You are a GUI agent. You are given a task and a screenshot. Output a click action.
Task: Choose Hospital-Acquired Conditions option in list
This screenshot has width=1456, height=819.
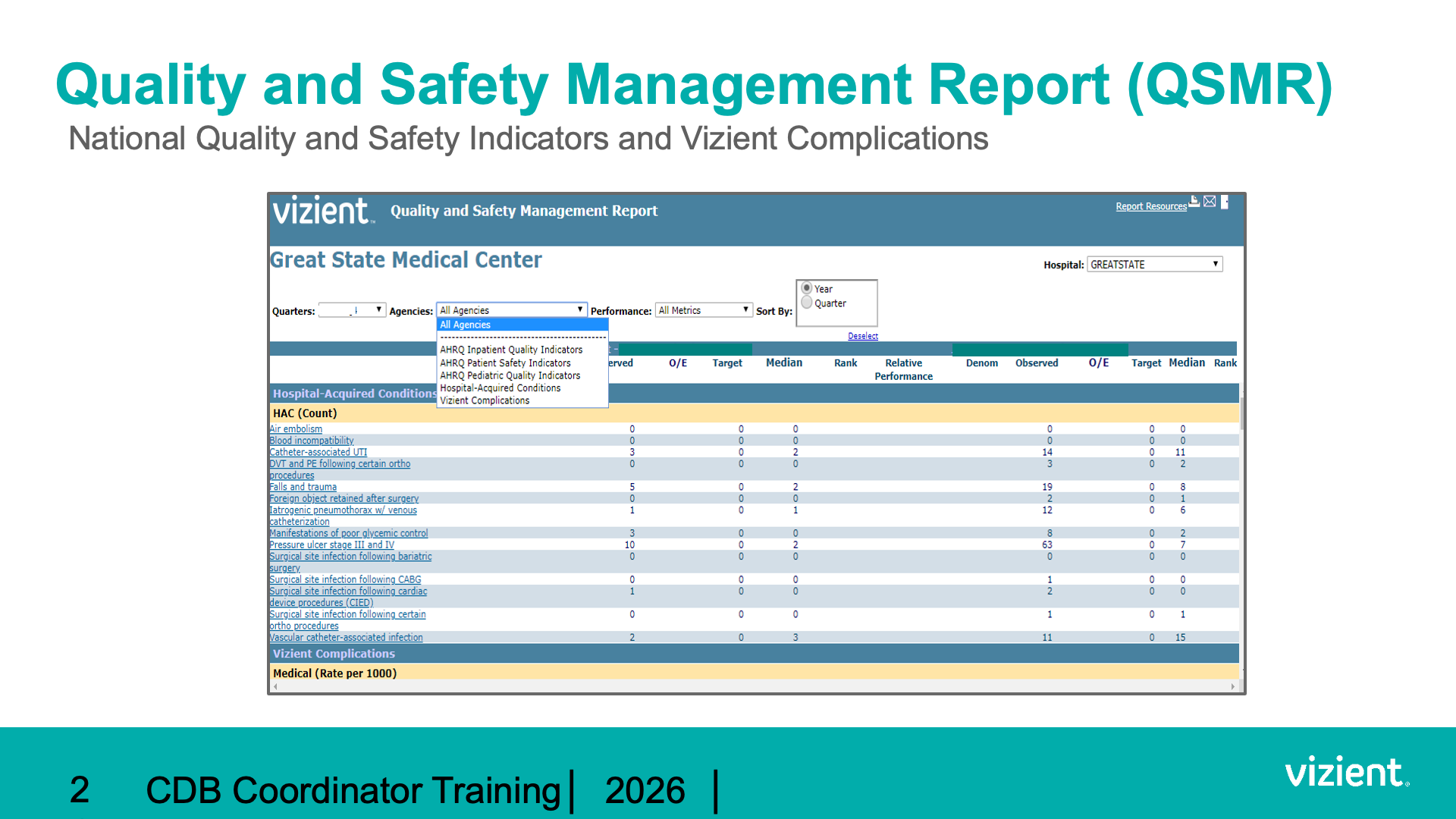(x=500, y=388)
